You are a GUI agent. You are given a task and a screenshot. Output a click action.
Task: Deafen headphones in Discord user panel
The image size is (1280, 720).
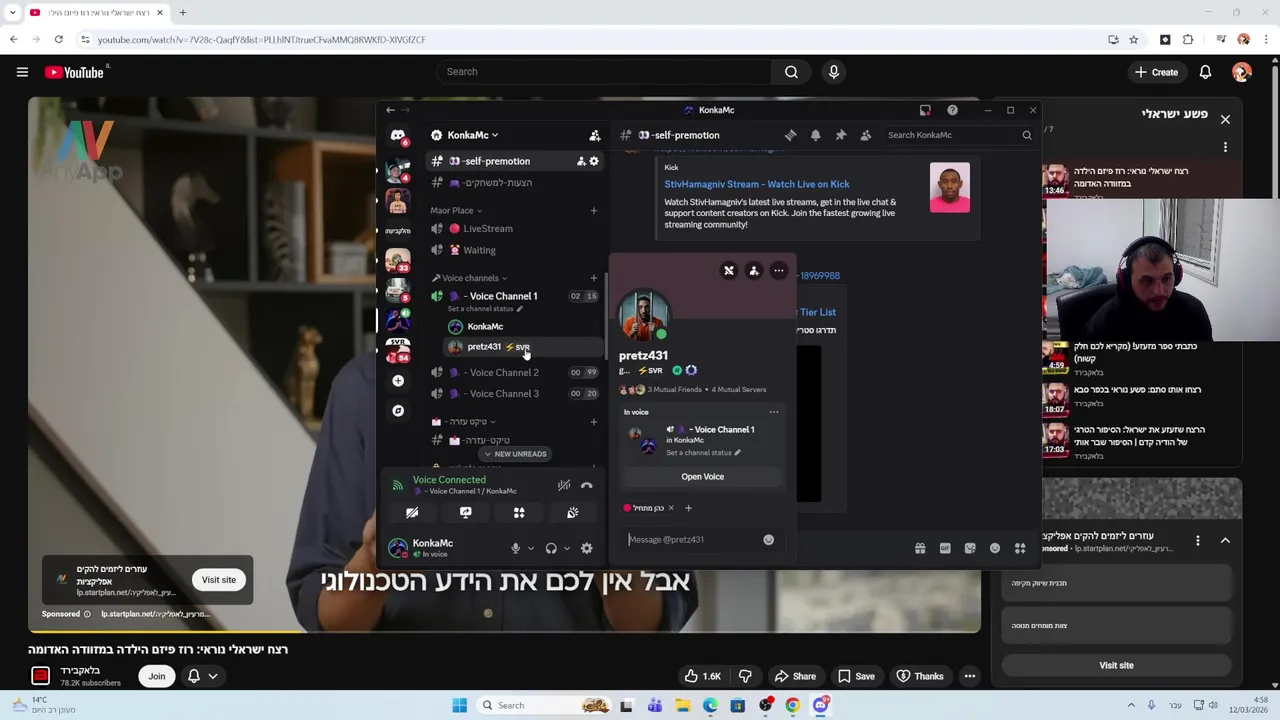point(551,548)
